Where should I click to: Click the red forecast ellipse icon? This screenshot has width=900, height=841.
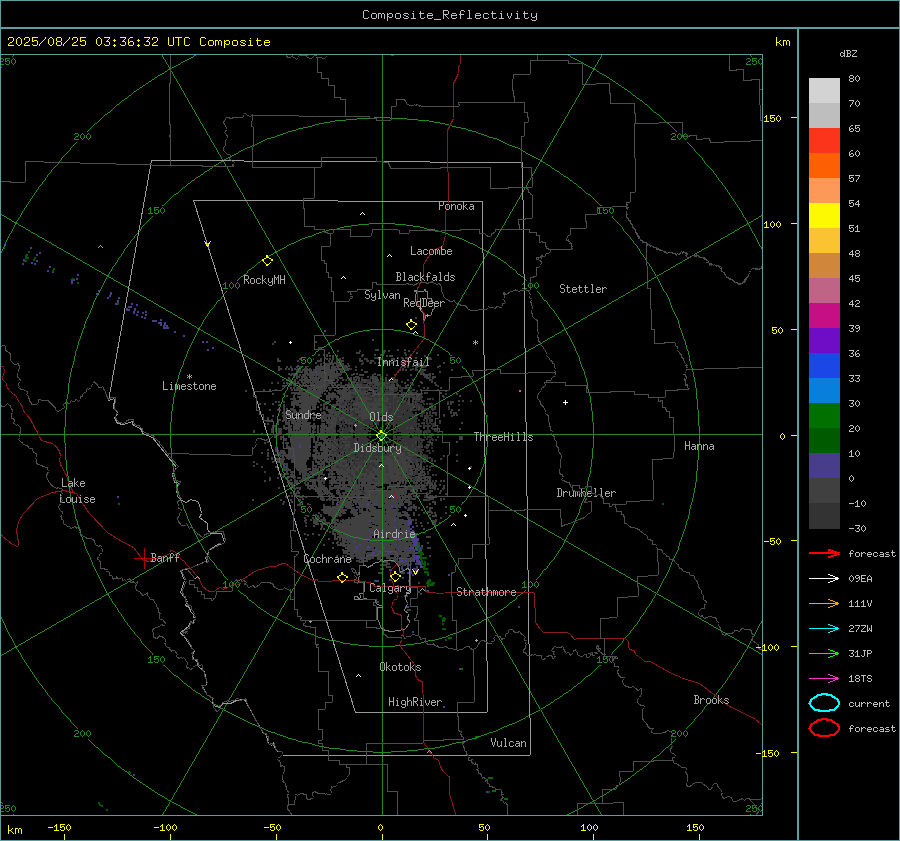point(824,728)
